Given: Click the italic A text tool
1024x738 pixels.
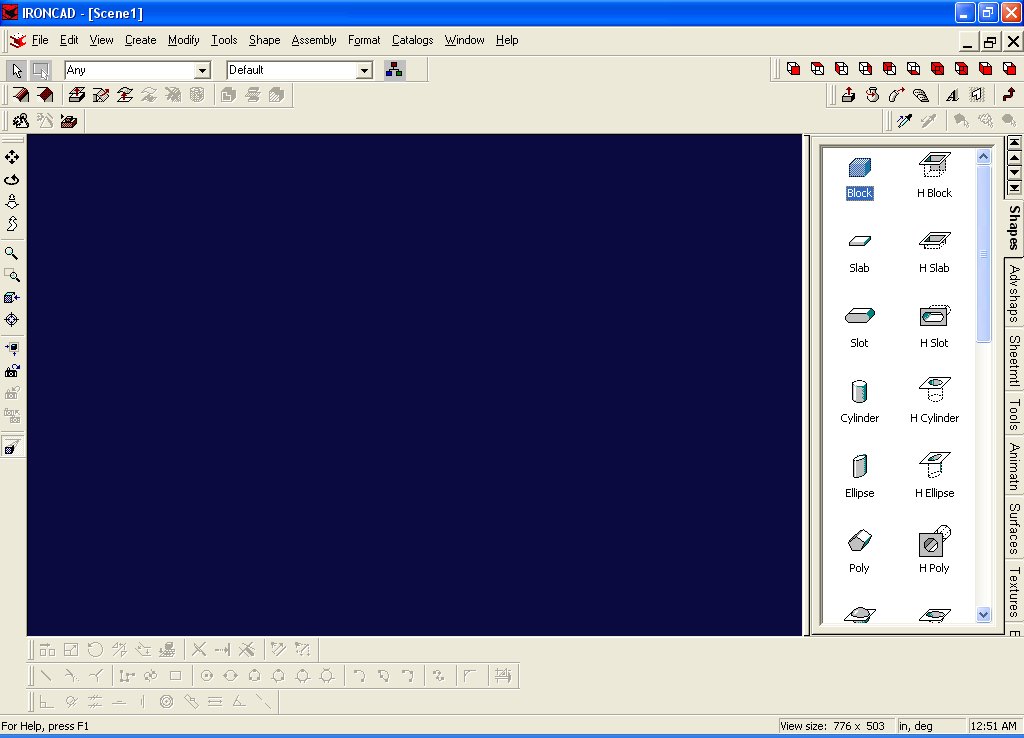Looking at the screenshot, I should 953,95.
